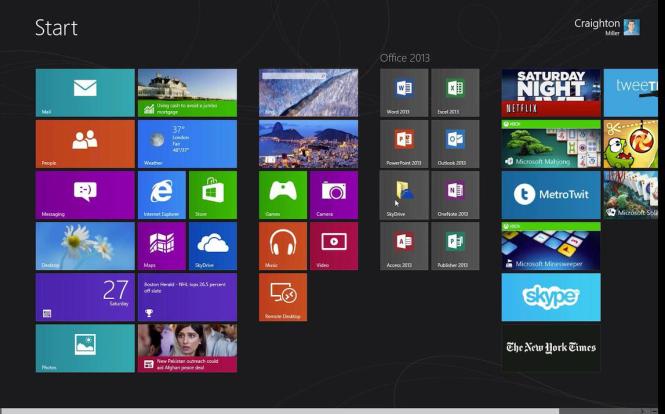The width and height of the screenshot is (665, 414).
Task: Open the Camera tile
Action: (334, 195)
